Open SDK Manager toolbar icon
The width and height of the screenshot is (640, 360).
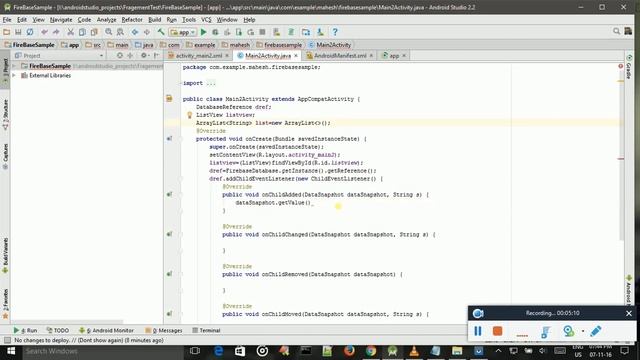coord(320,32)
